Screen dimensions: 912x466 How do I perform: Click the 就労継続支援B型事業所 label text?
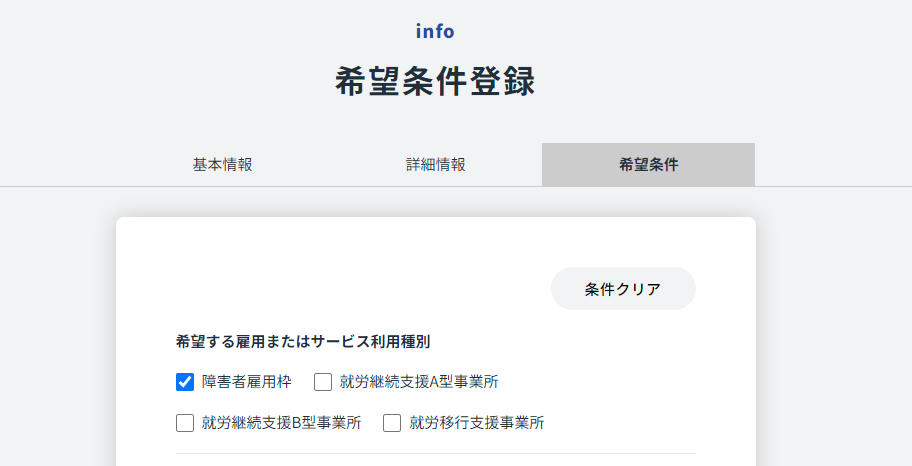pyautogui.click(x=282, y=423)
